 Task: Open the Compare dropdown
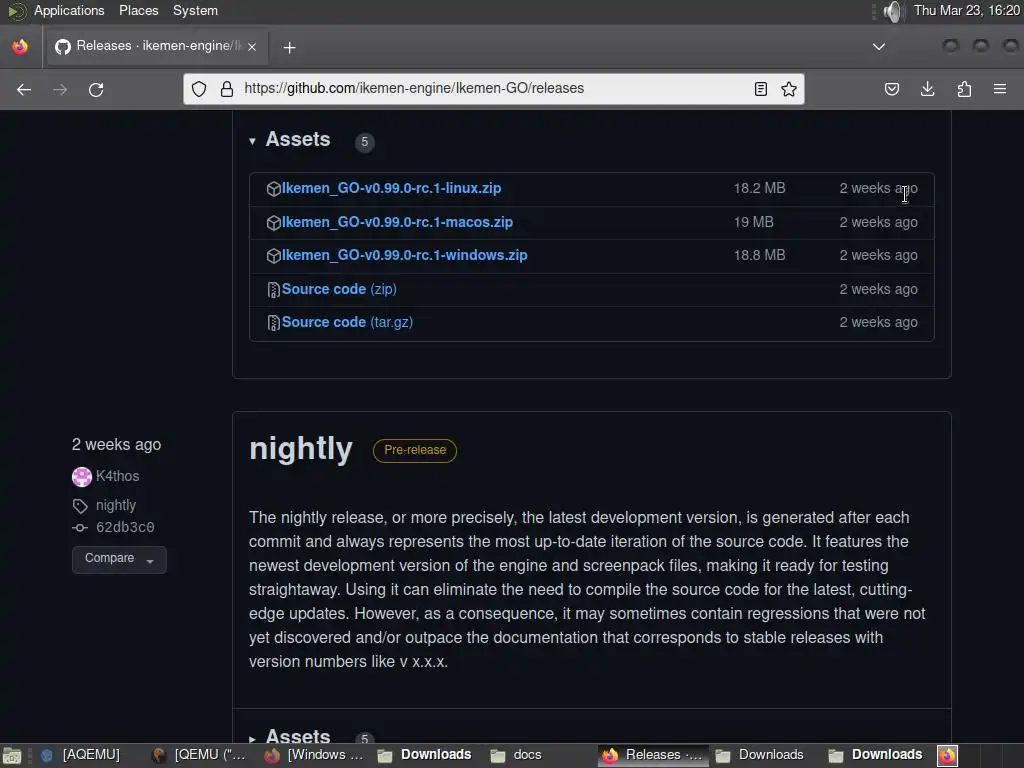(x=119, y=559)
